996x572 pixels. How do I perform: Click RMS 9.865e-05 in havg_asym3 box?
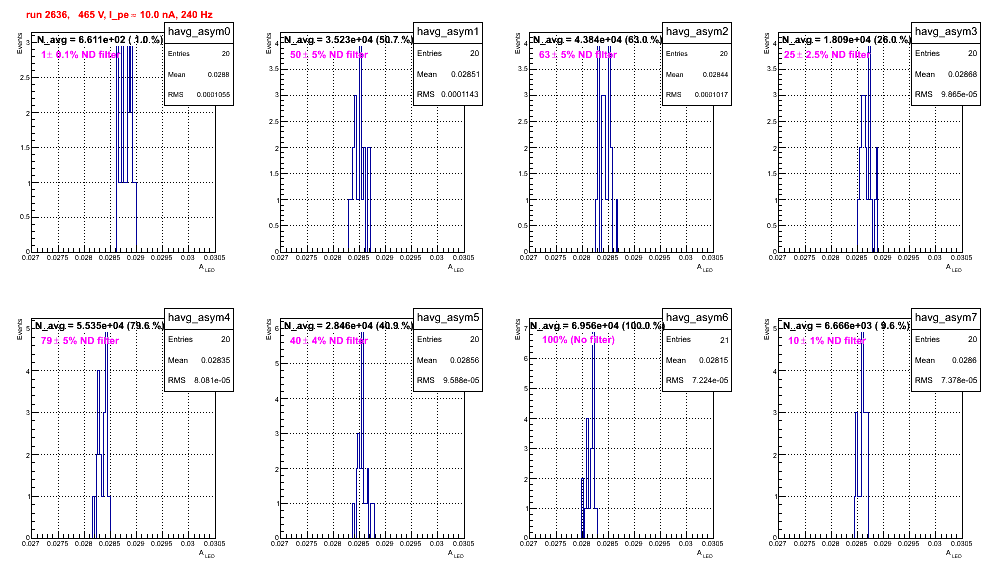pyautogui.click(x=946, y=95)
